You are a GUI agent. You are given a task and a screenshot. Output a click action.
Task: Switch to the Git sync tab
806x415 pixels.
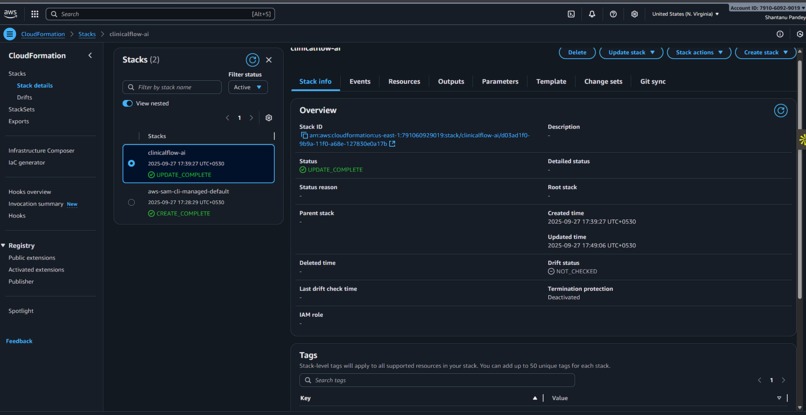click(653, 81)
